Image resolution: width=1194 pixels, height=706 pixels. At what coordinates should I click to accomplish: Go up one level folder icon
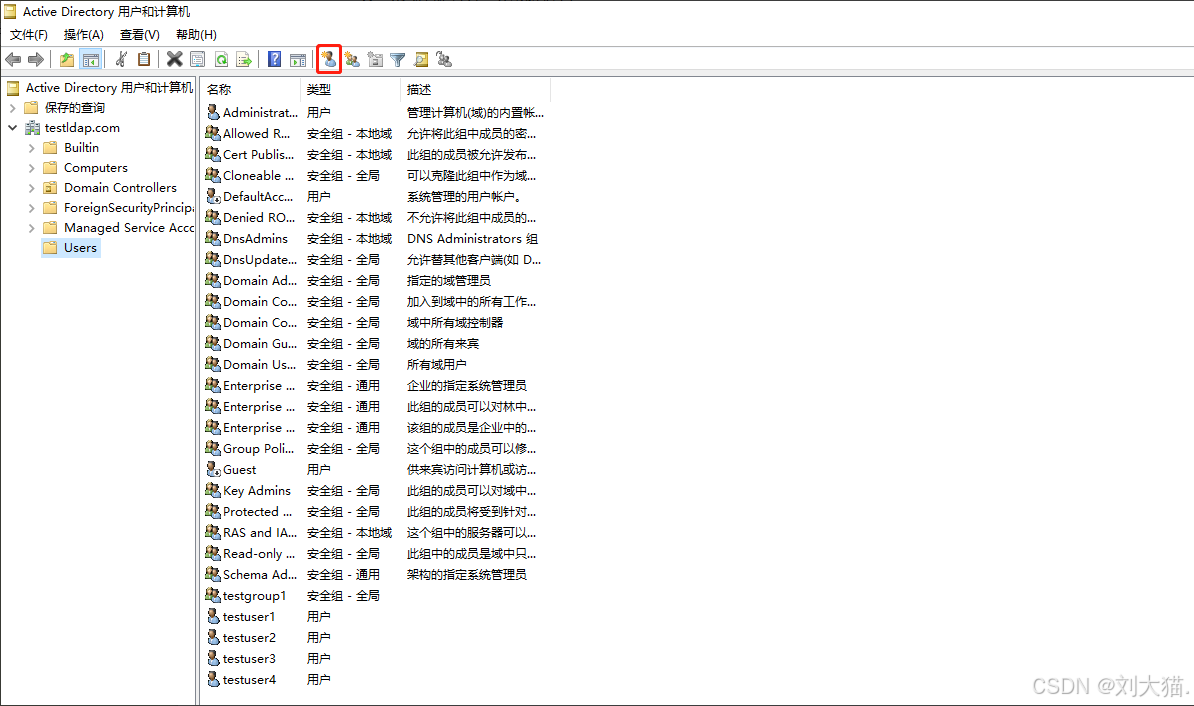click(x=67, y=59)
